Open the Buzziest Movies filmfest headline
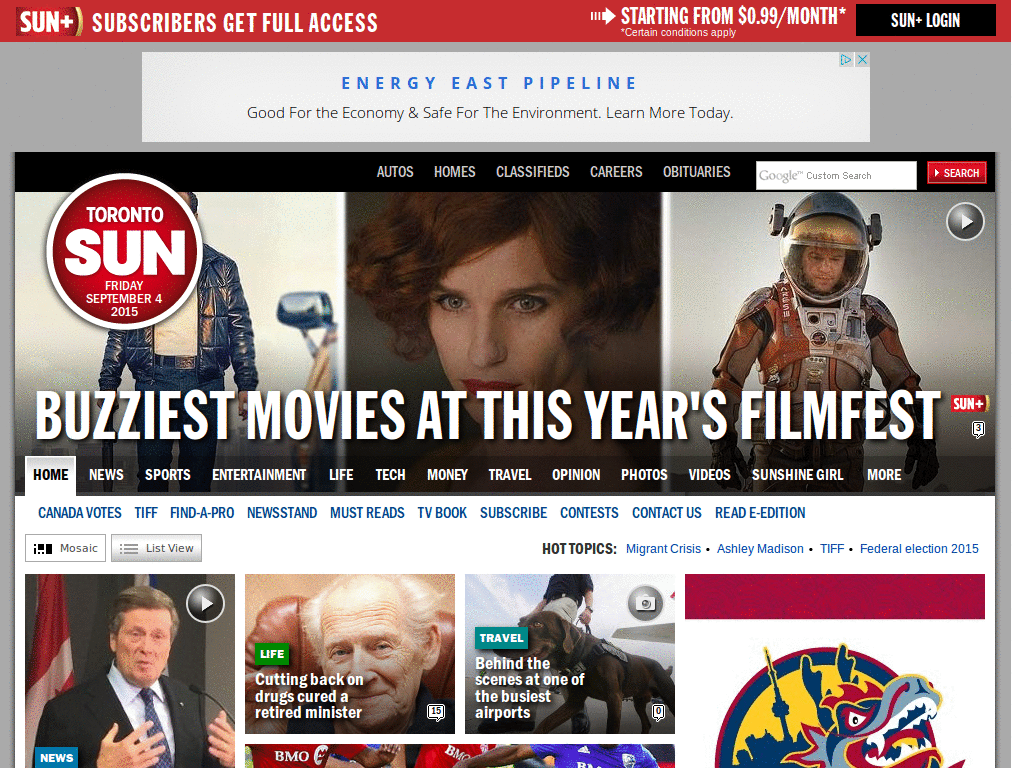Viewport: 1024px width, 768px height. [x=487, y=415]
